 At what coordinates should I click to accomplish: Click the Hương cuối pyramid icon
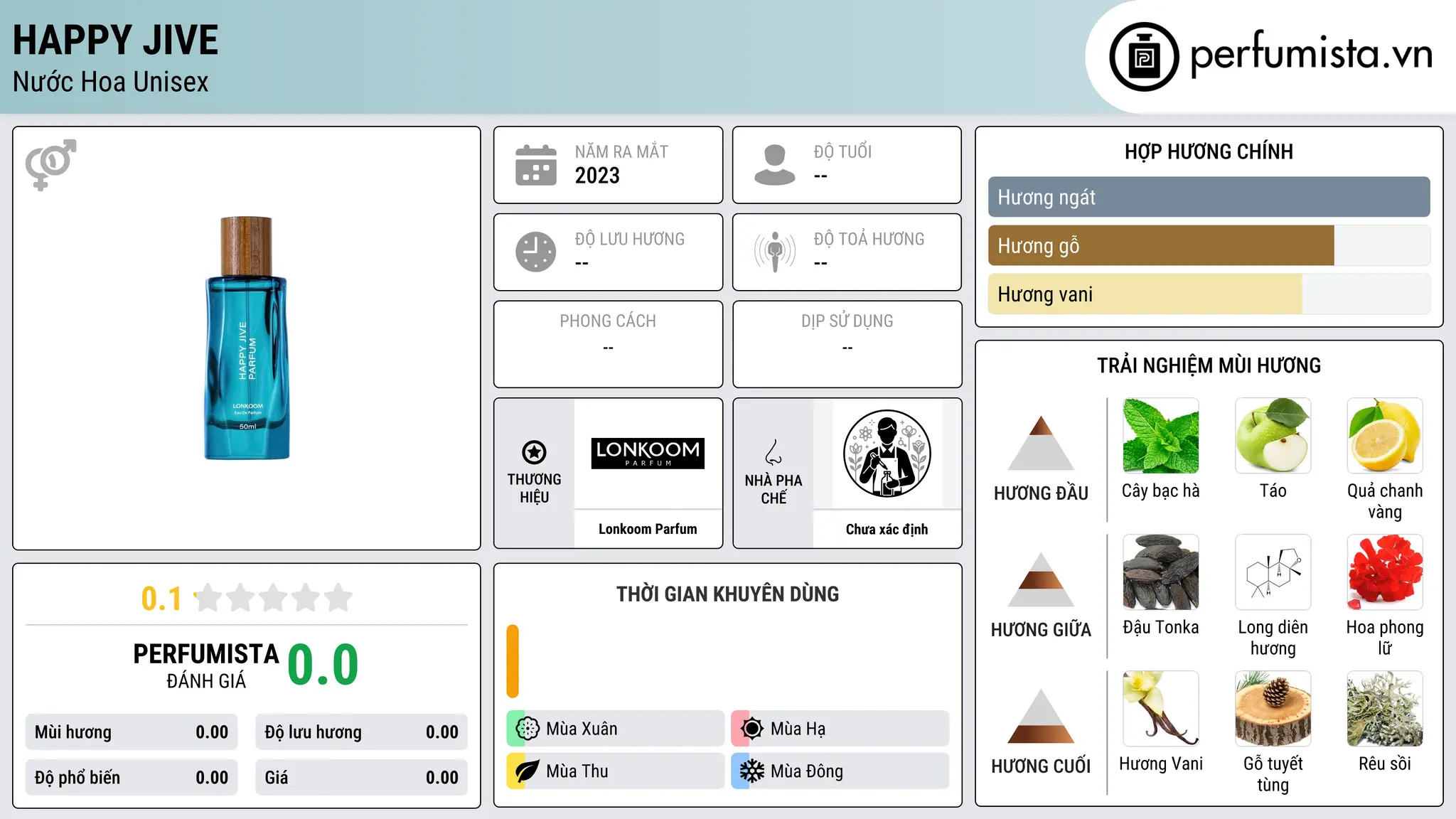point(1041,715)
